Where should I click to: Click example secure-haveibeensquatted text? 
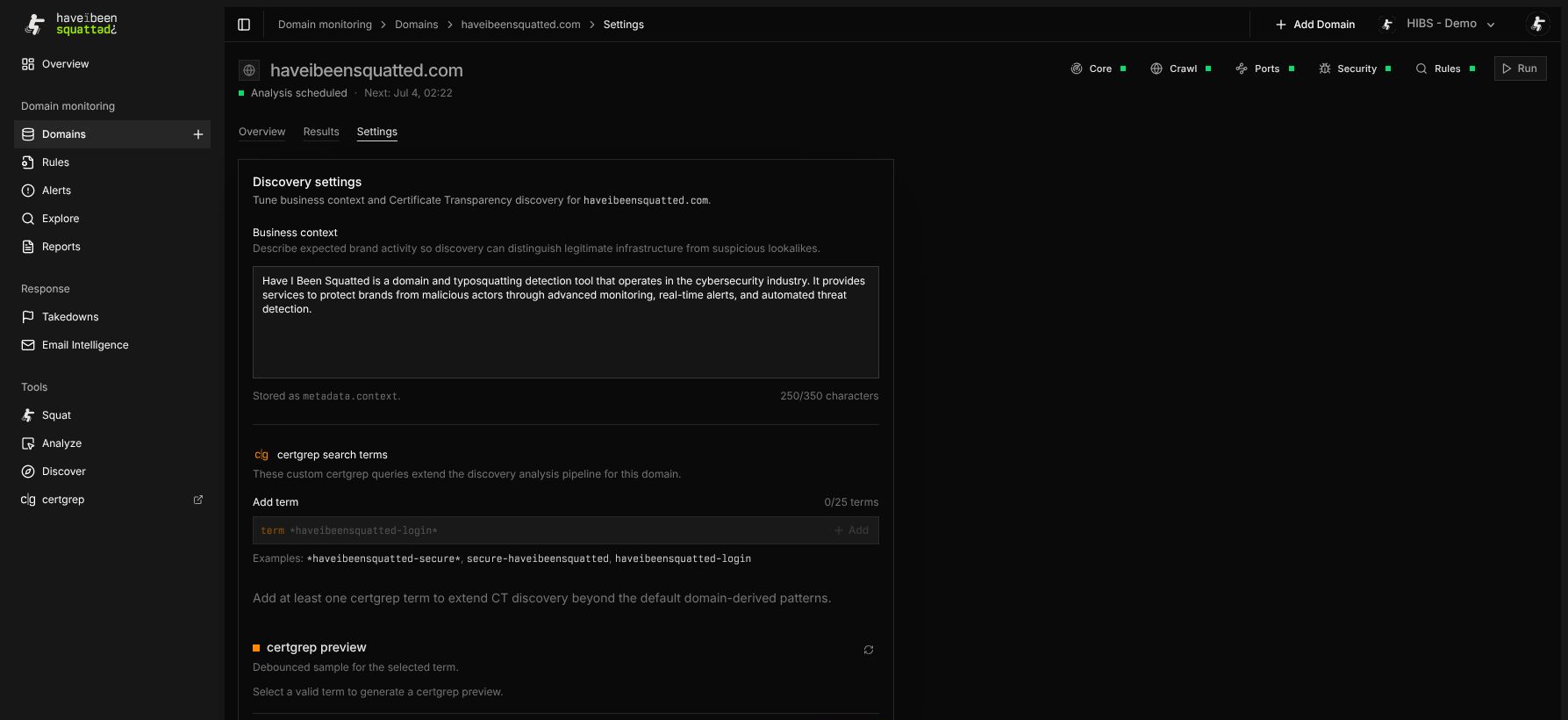point(537,558)
